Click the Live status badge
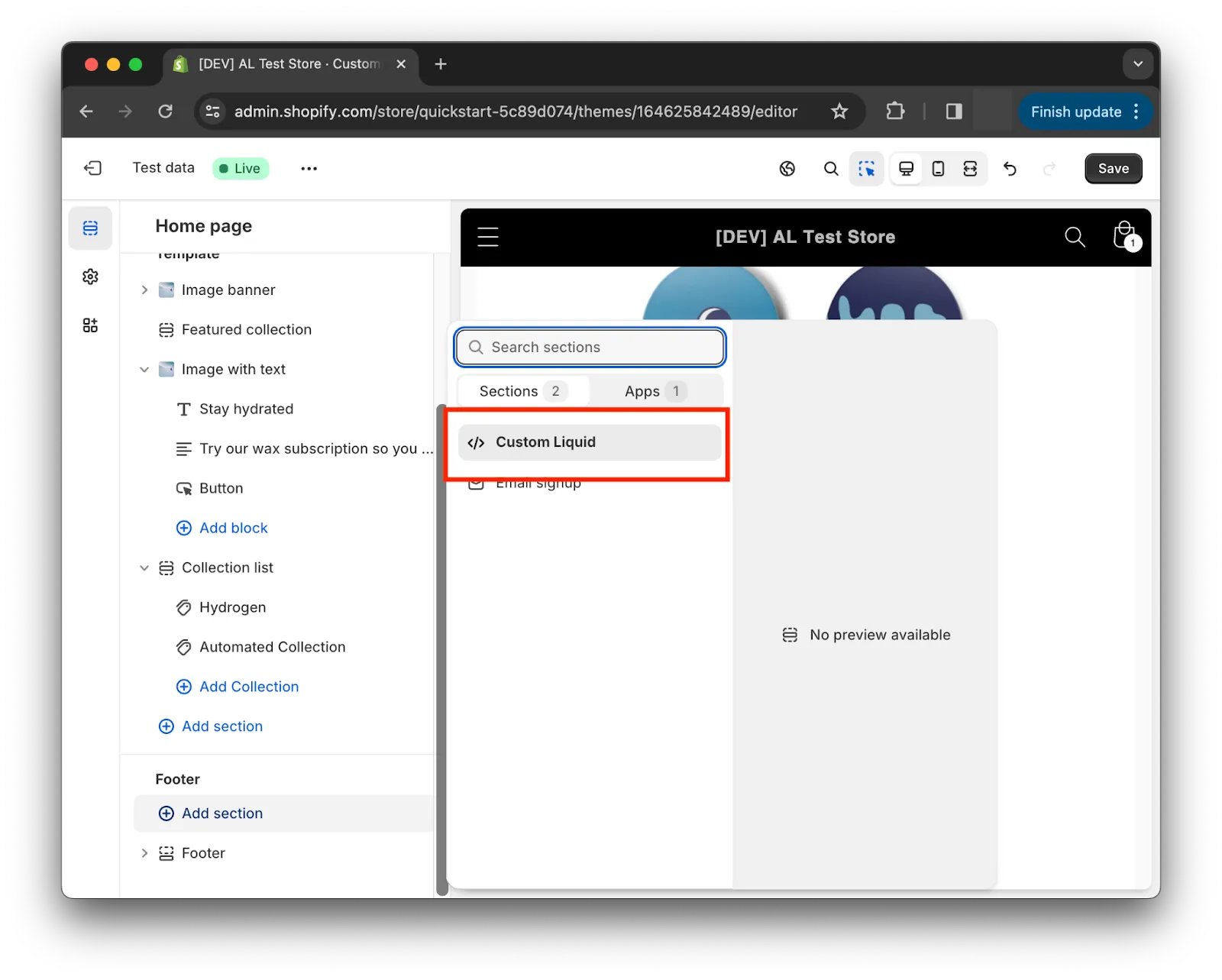The image size is (1222, 980). point(241,168)
